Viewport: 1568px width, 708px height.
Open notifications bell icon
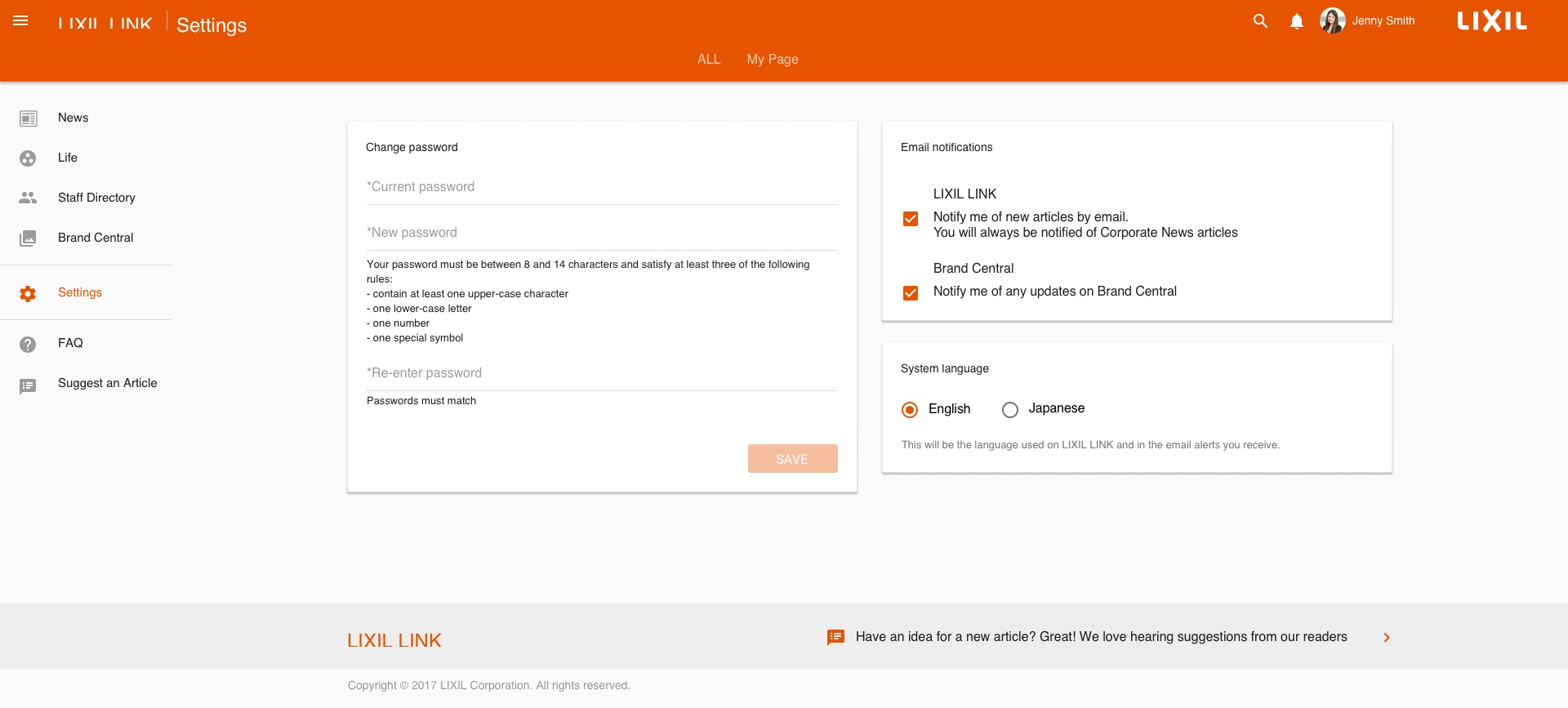click(x=1297, y=22)
